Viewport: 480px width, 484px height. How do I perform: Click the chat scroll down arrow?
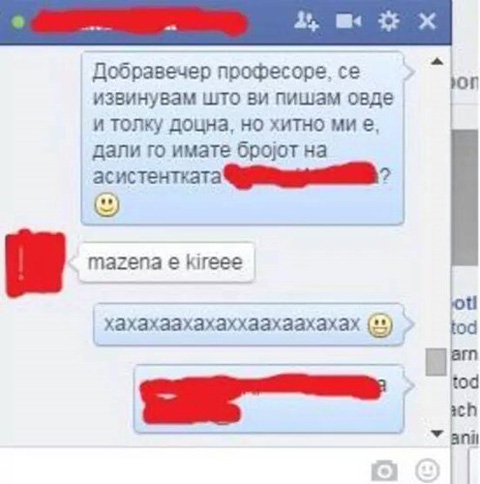coord(437,433)
